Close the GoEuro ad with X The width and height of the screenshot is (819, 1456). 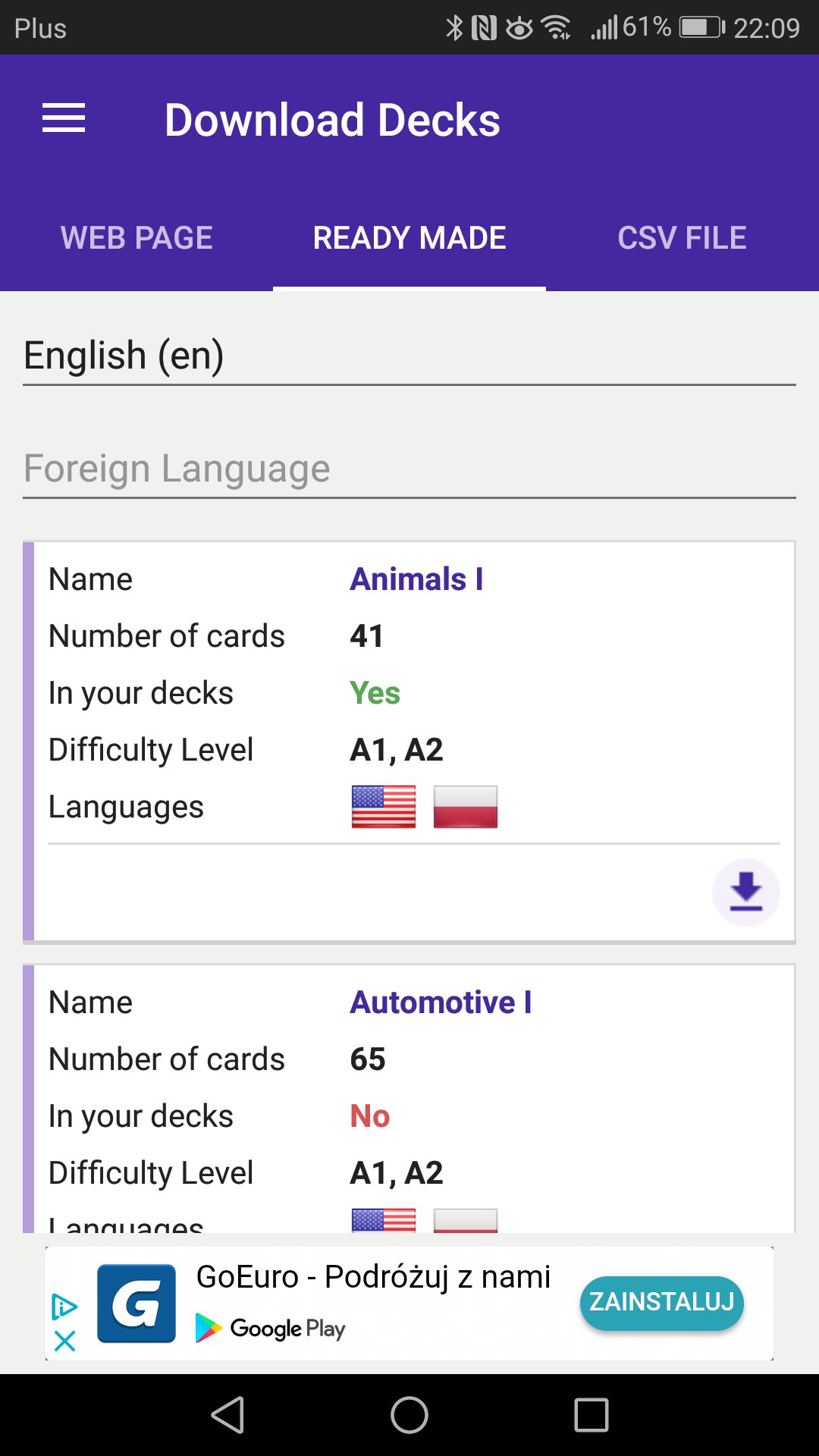click(x=65, y=1341)
